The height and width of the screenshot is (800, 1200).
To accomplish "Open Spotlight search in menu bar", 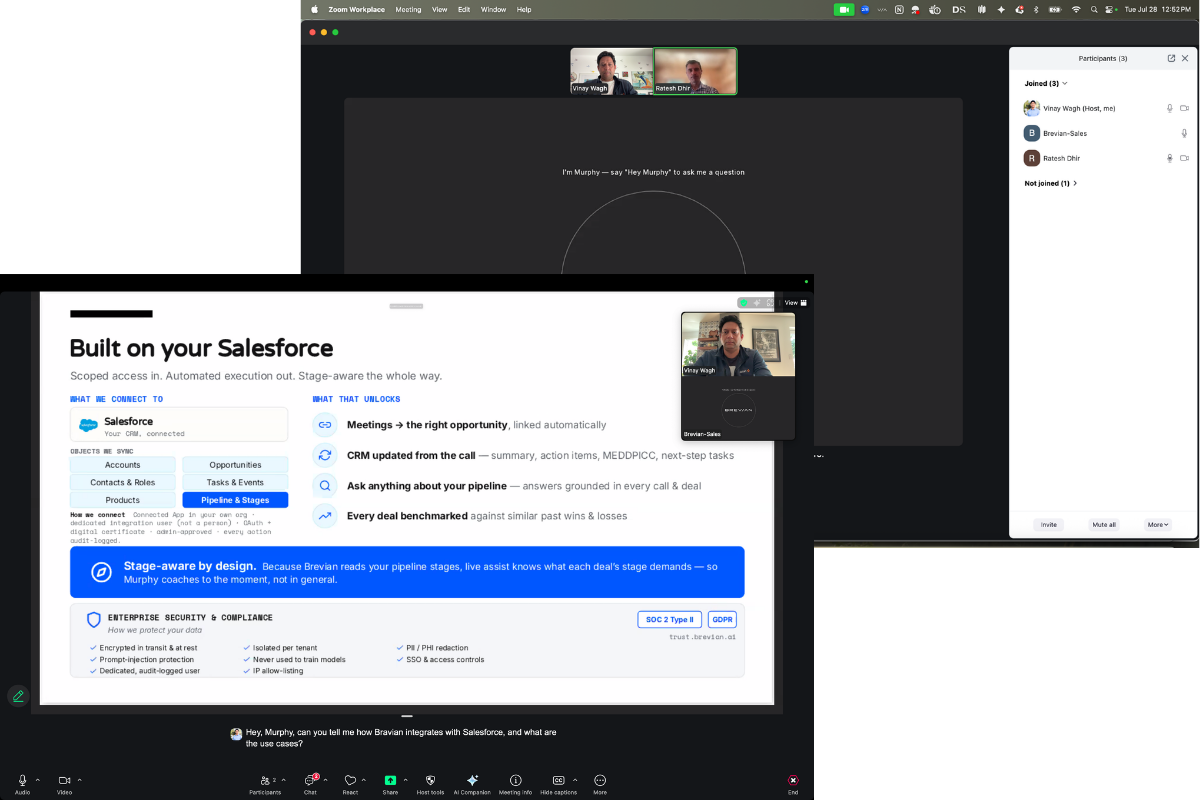I will click(x=1094, y=9).
